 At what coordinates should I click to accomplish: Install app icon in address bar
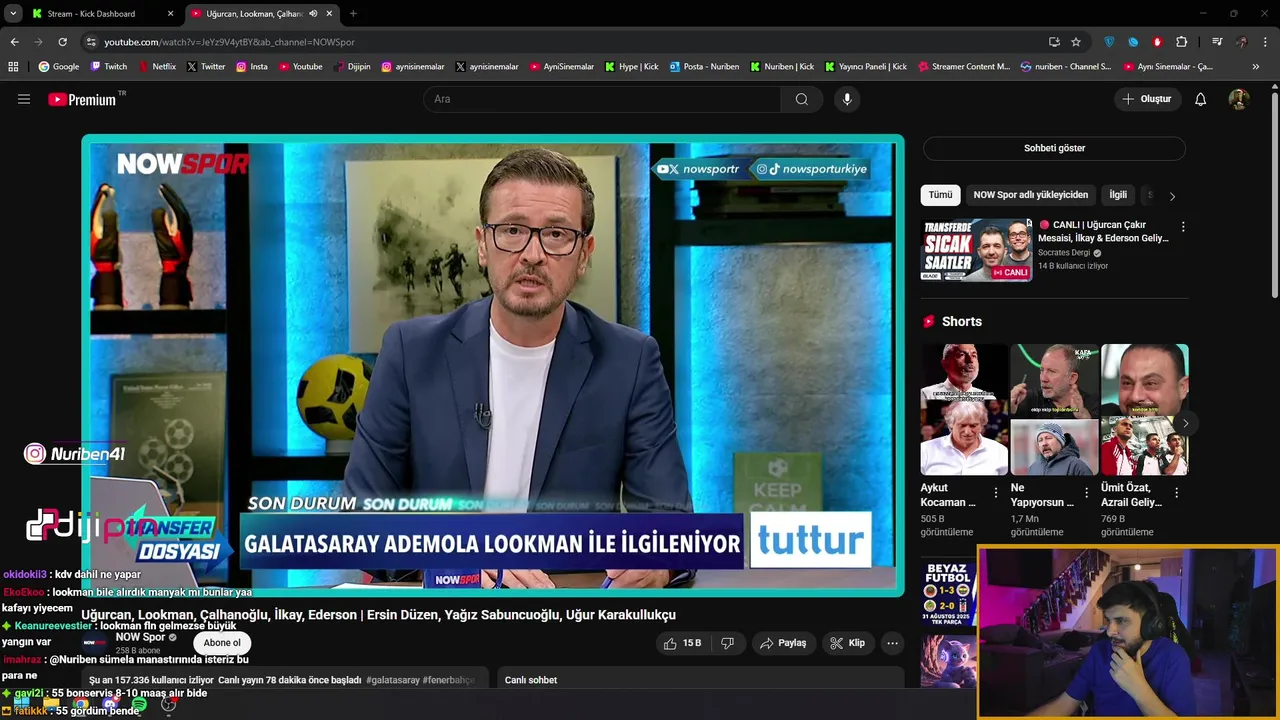(1054, 42)
